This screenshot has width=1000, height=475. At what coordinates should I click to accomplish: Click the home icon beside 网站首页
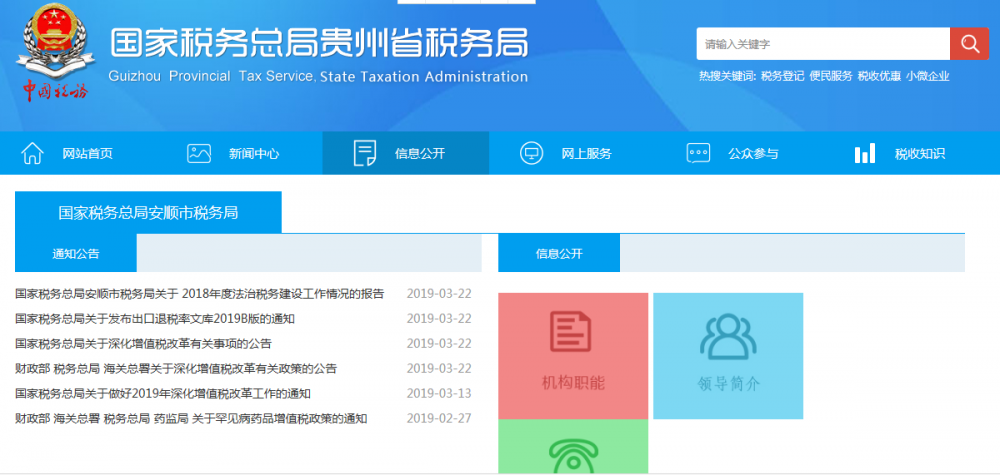click(x=33, y=153)
